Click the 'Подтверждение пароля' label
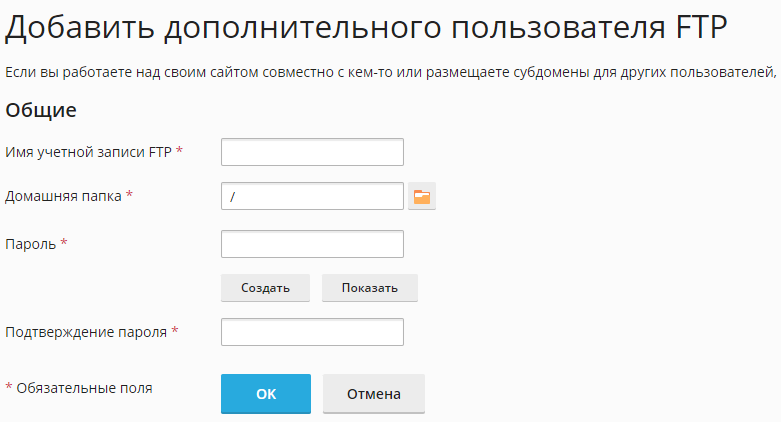Image resolution: width=781 pixels, height=422 pixels. point(86,331)
